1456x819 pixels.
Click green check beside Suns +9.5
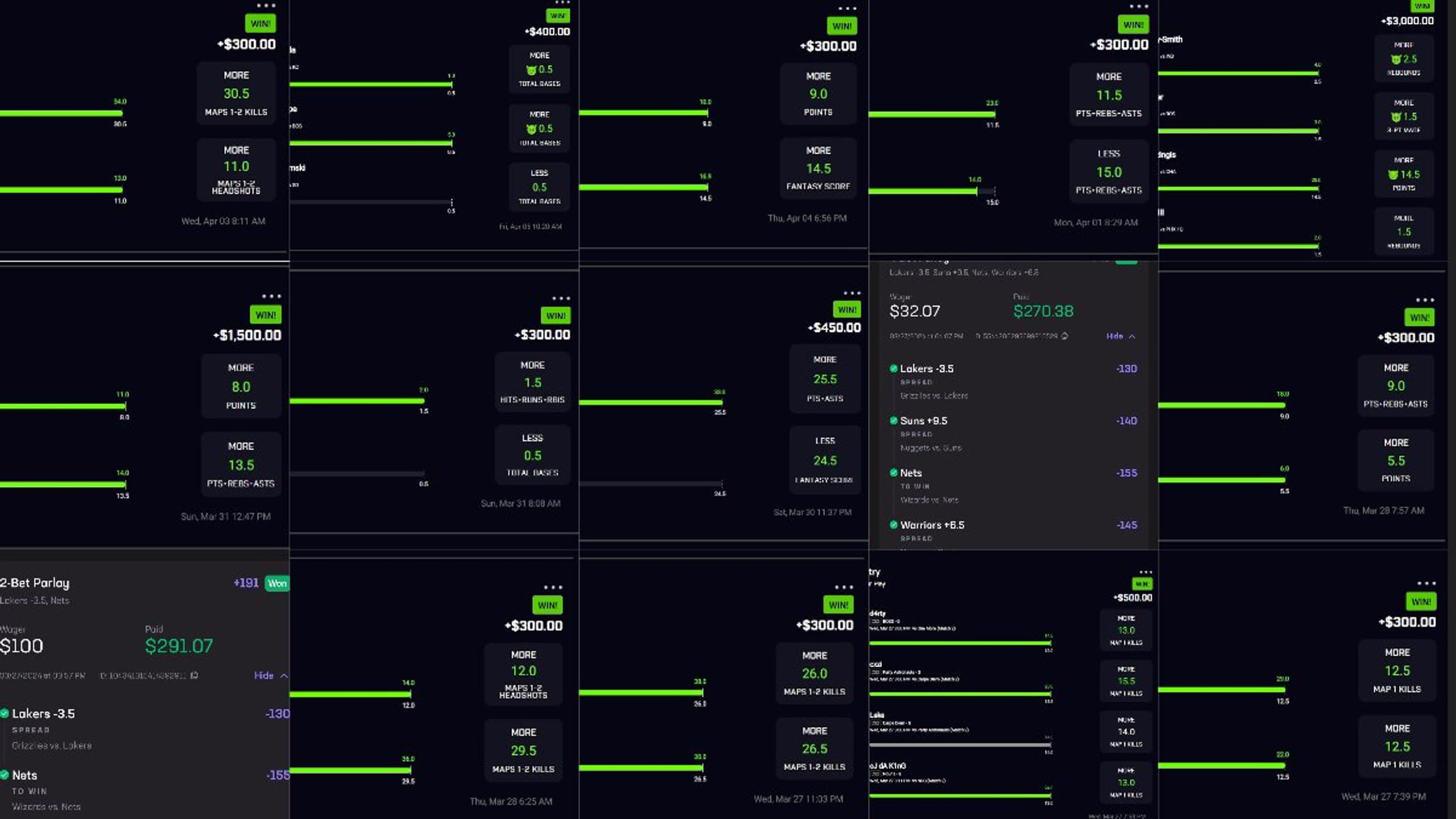(894, 421)
